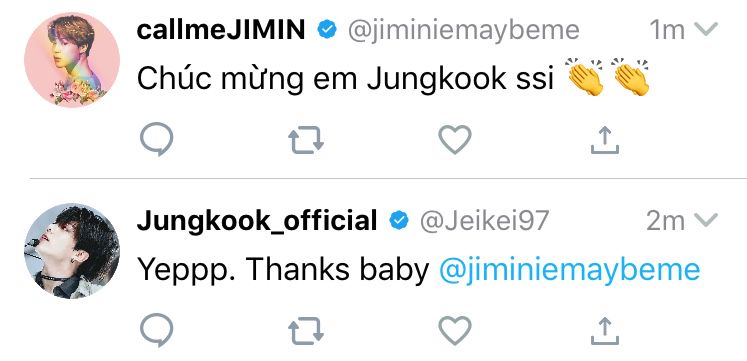The width and height of the screenshot is (747, 361).
Task: Click callmeJIMIN's verified badge
Action: pyautogui.click(x=327, y=30)
